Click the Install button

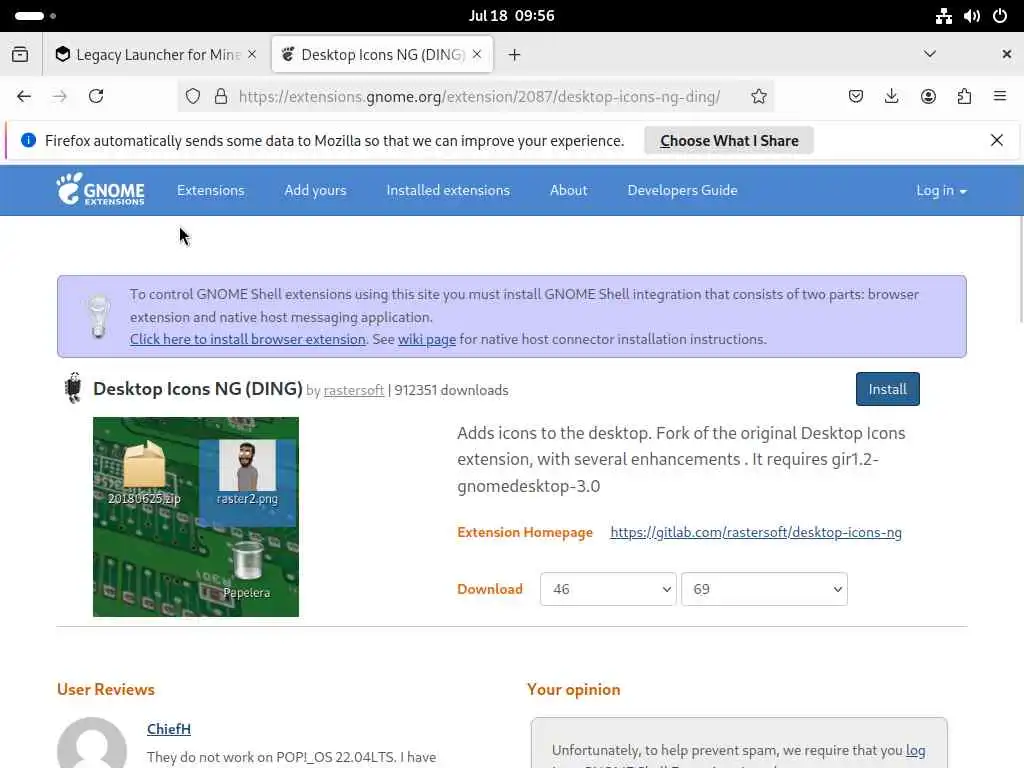click(888, 389)
